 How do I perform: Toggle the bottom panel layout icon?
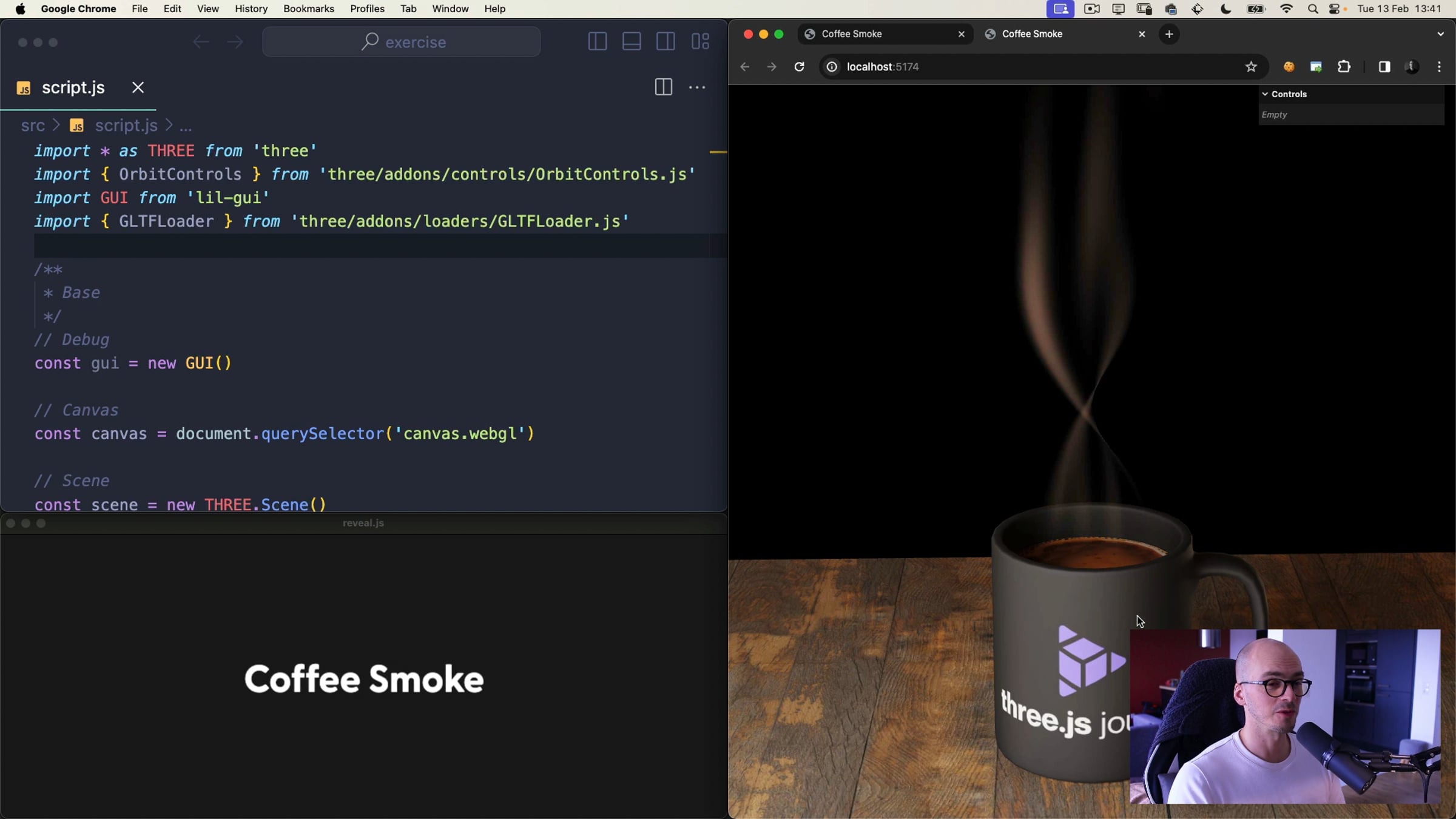pyautogui.click(x=632, y=42)
